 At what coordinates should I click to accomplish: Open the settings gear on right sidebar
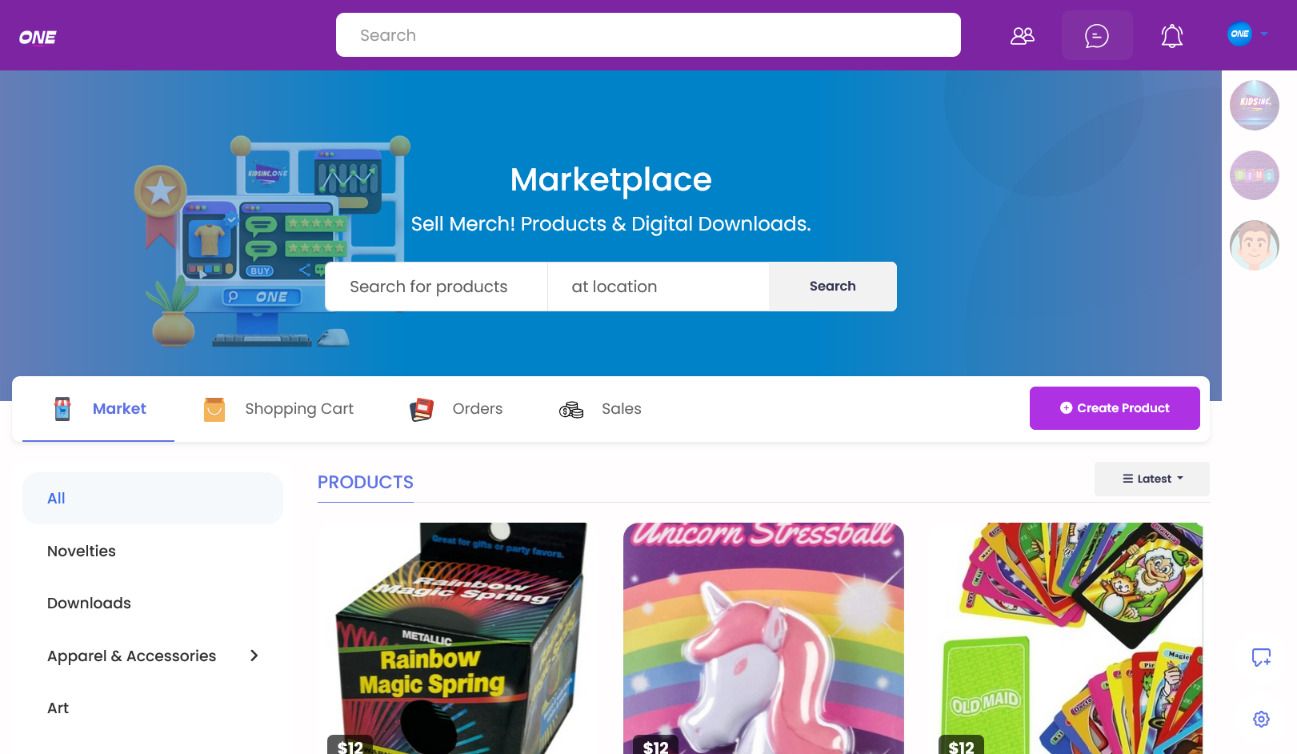(1261, 719)
